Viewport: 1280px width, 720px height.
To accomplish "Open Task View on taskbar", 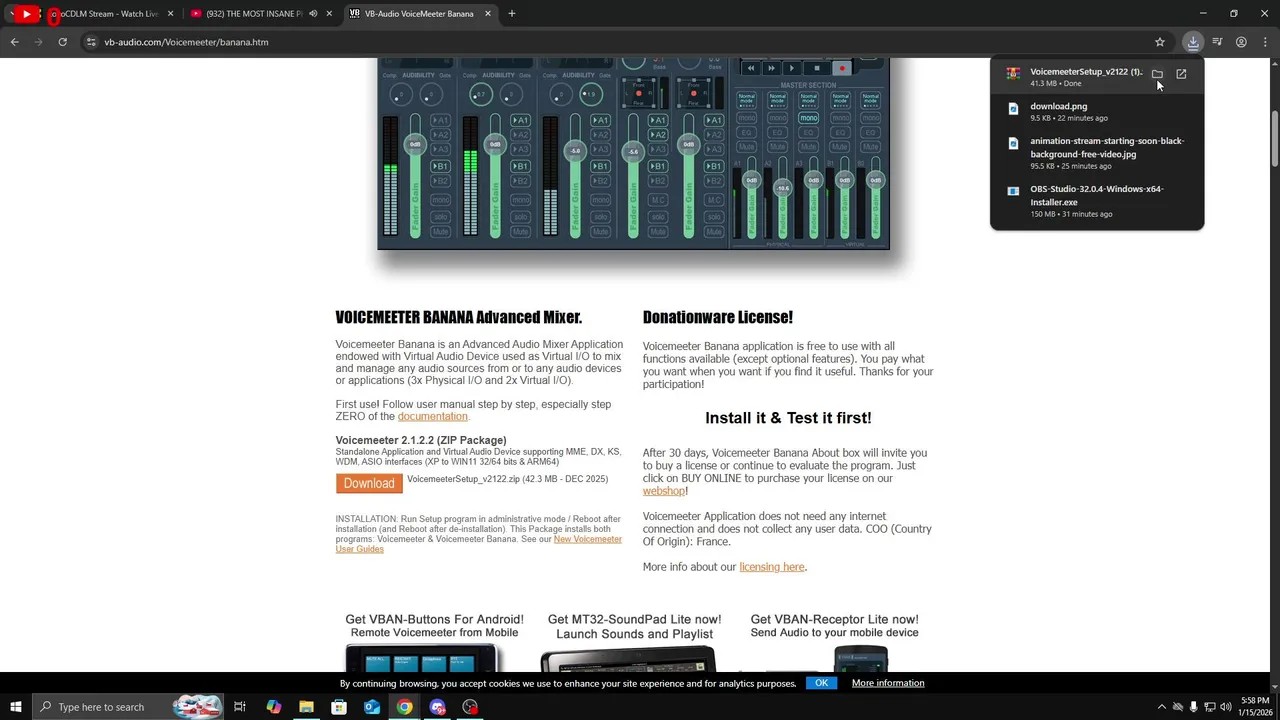I will pos(240,707).
